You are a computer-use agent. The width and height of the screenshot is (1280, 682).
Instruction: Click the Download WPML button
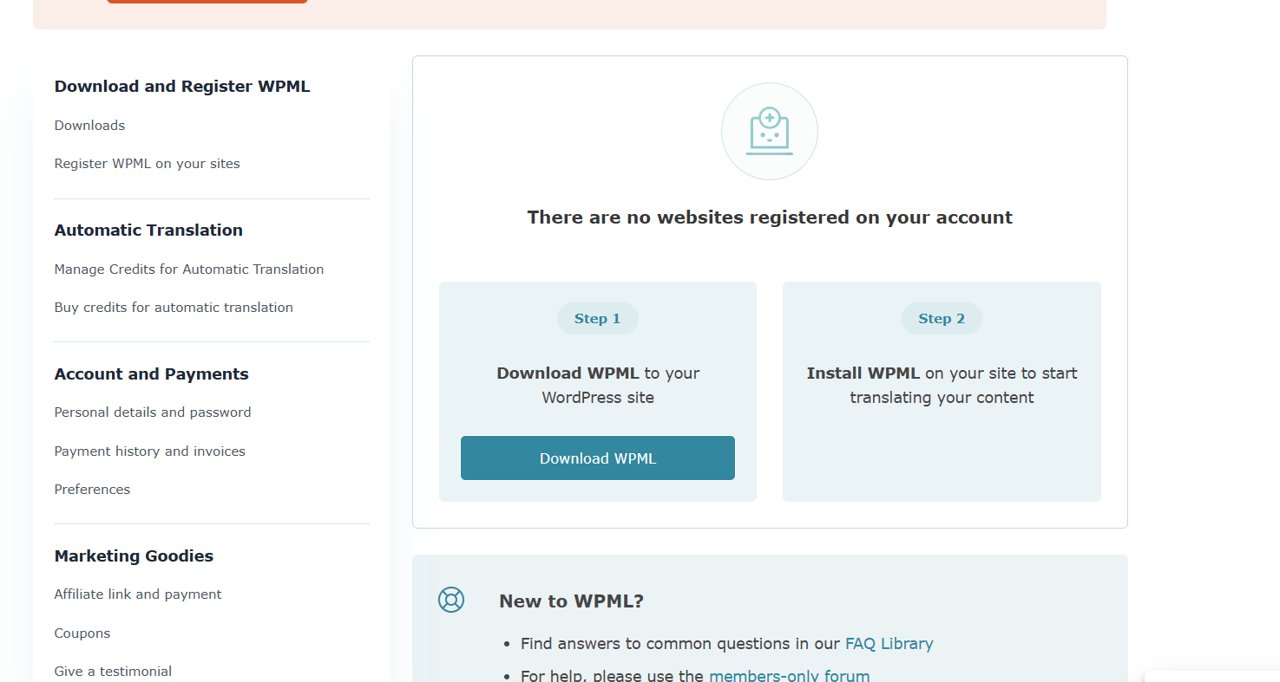click(598, 458)
